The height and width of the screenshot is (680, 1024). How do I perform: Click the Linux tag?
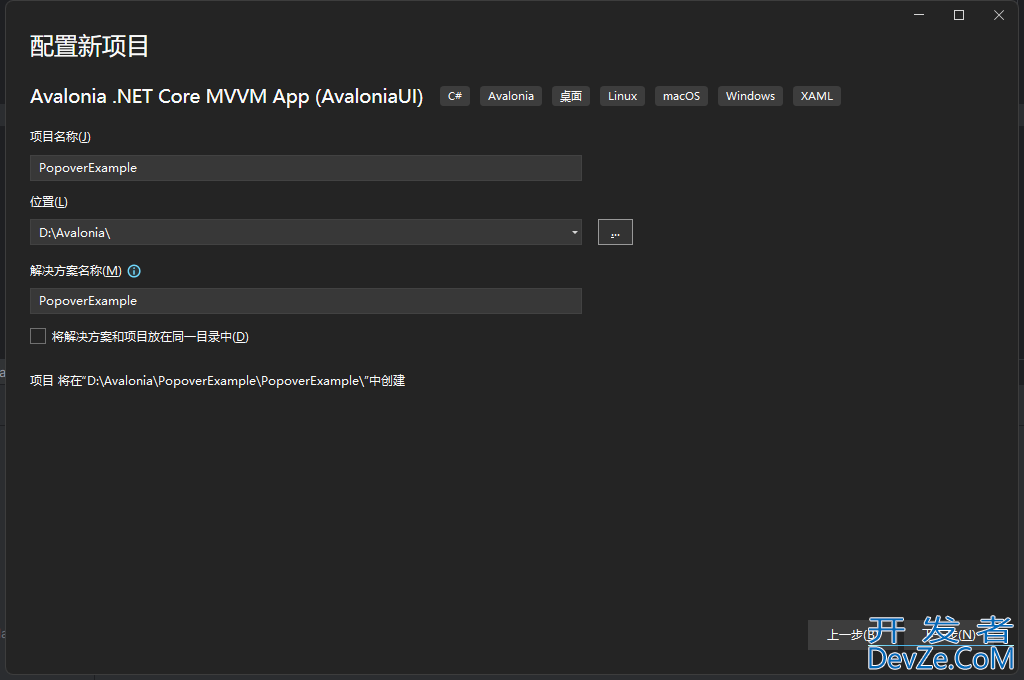click(622, 96)
